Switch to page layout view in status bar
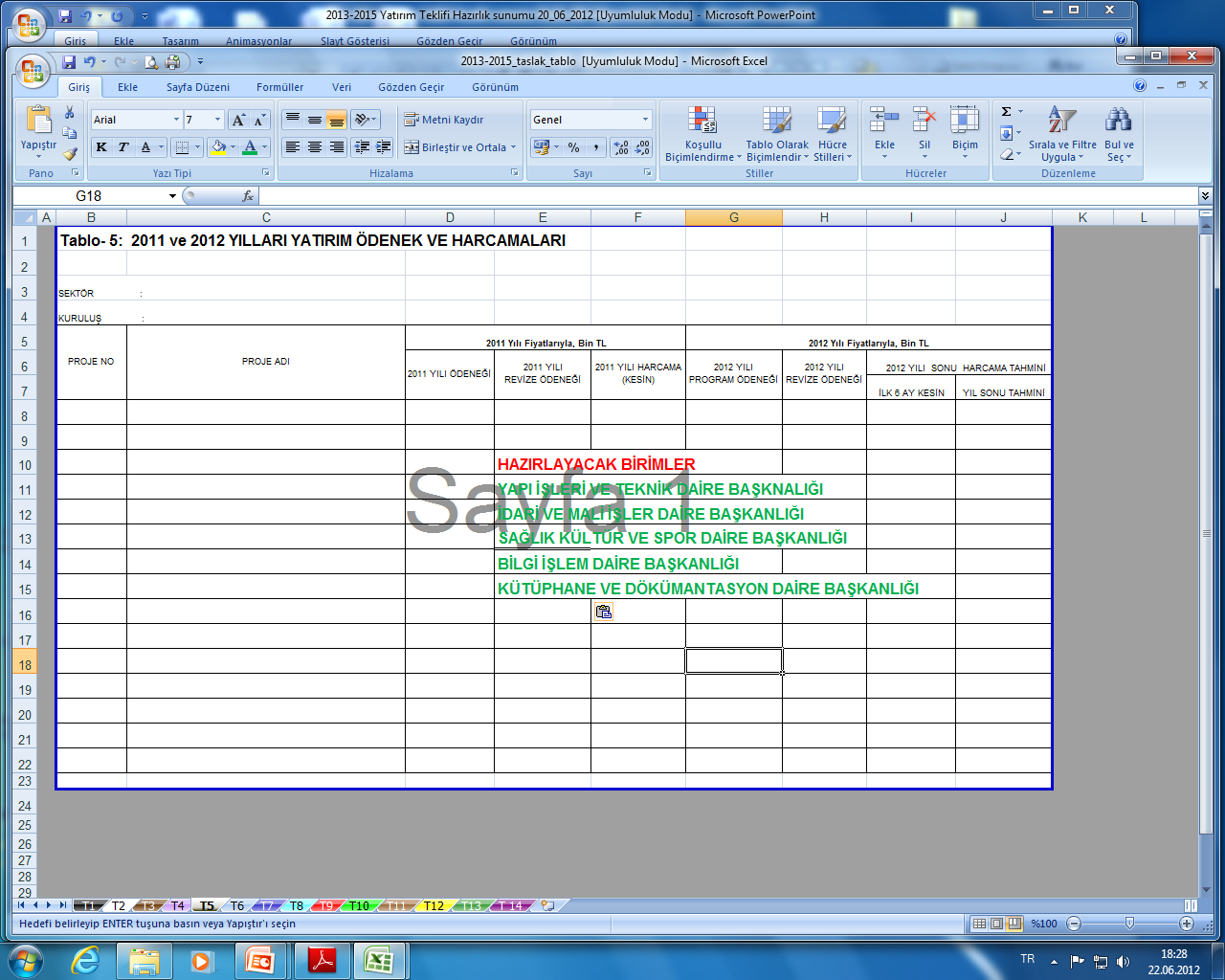This screenshot has width=1225, height=980. pyautogui.click(x=997, y=924)
